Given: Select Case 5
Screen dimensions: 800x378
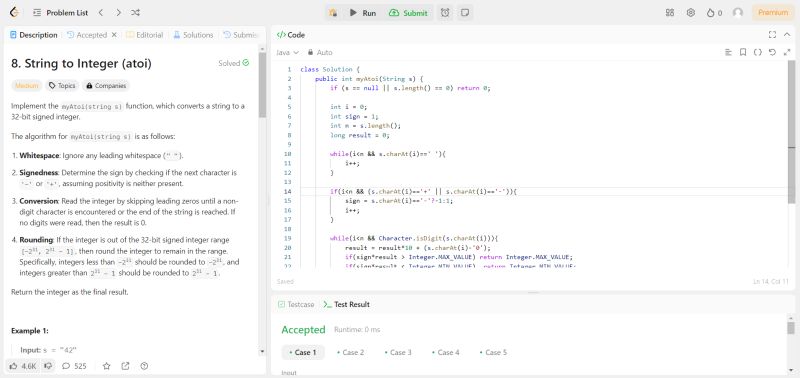Looking at the screenshot, I should (x=493, y=352).
